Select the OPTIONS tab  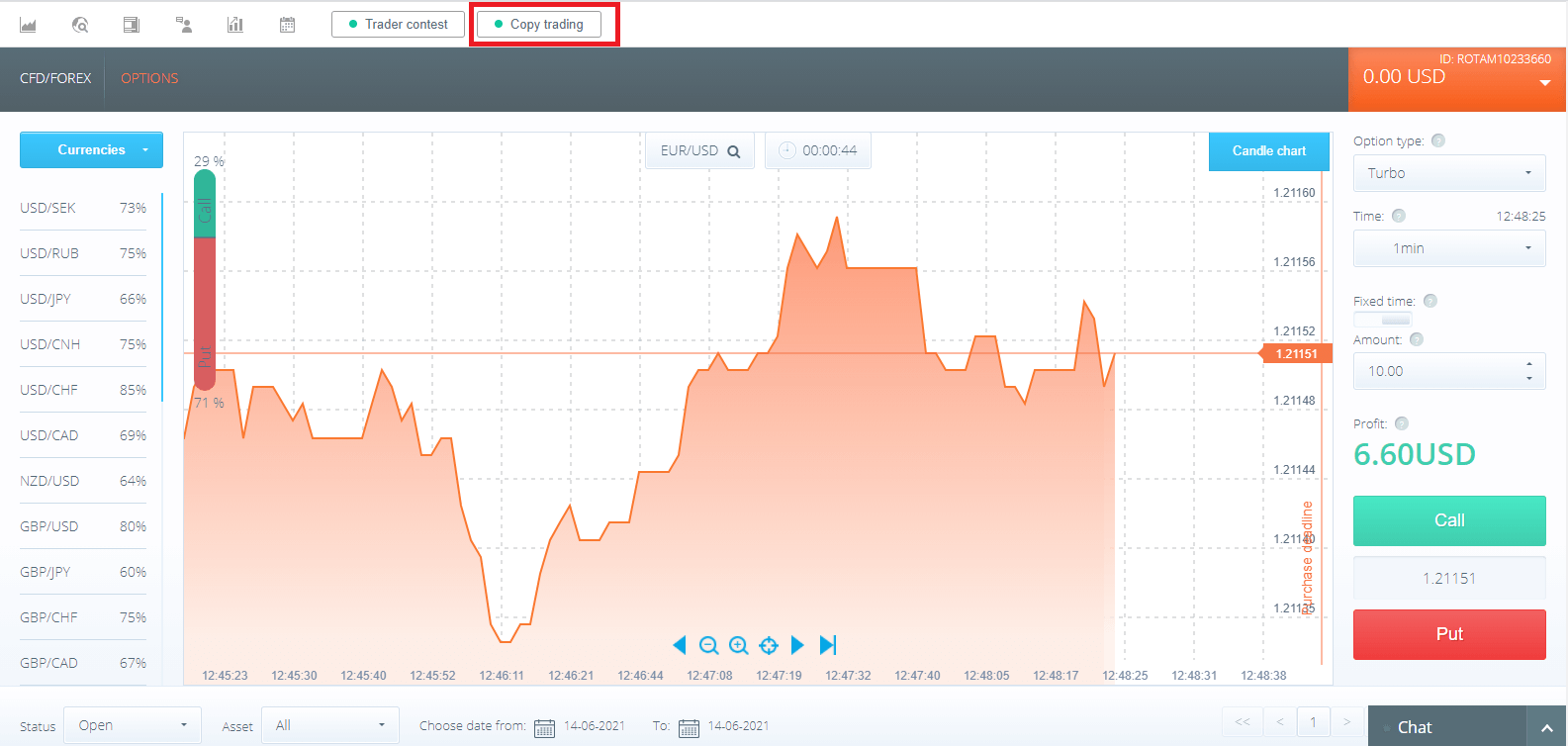[x=149, y=78]
